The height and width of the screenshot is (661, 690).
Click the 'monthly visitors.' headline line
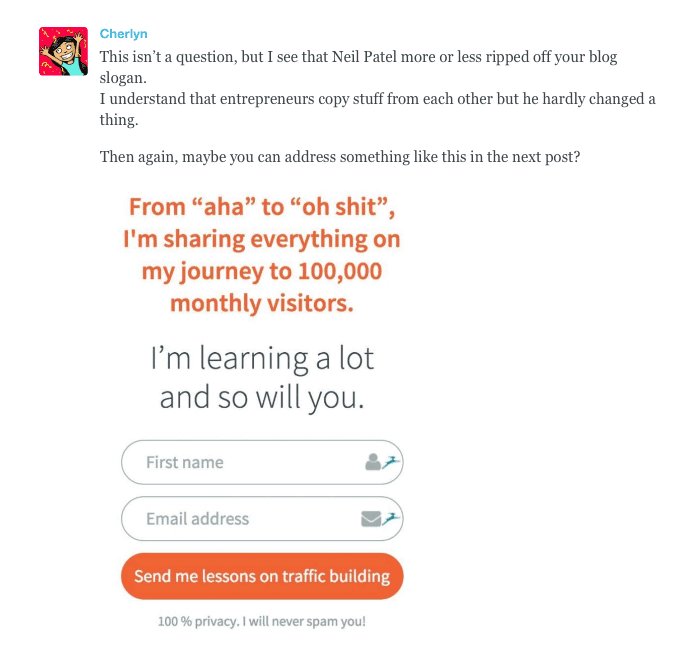pyautogui.click(x=262, y=303)
